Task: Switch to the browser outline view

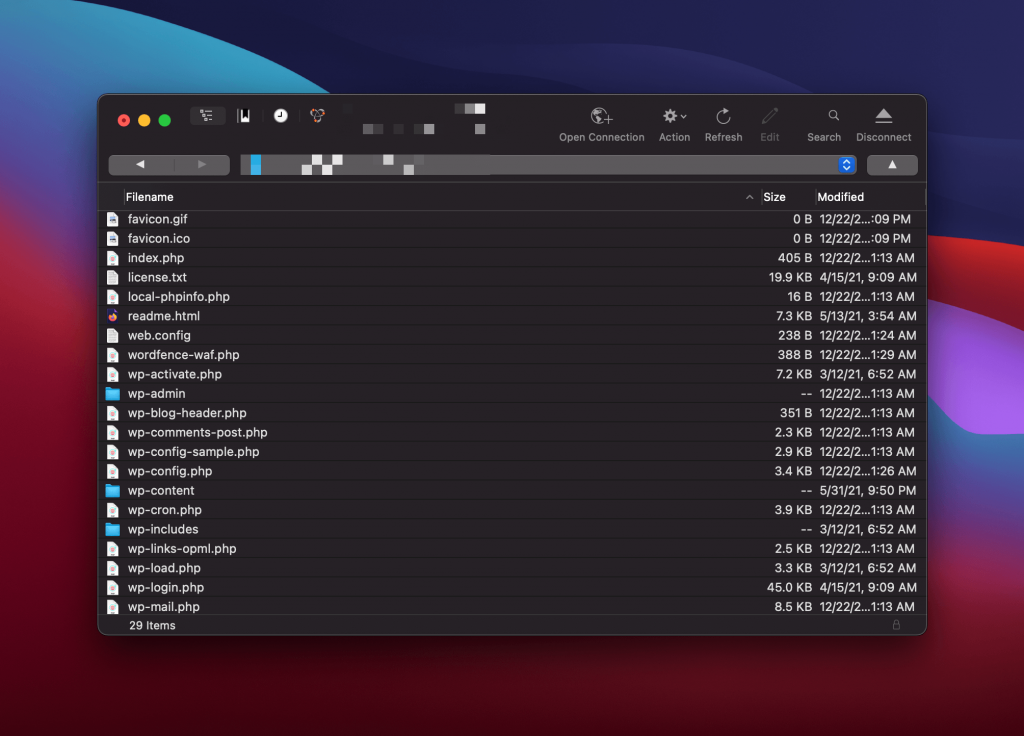Action: 207,116
